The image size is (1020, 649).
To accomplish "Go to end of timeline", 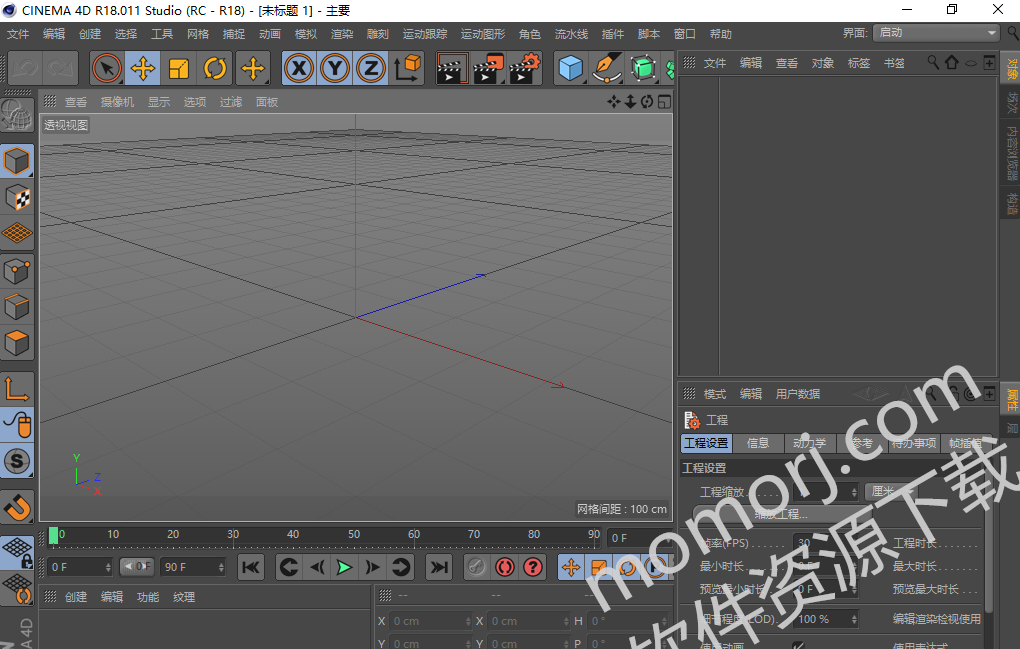I will pos(439,568).
